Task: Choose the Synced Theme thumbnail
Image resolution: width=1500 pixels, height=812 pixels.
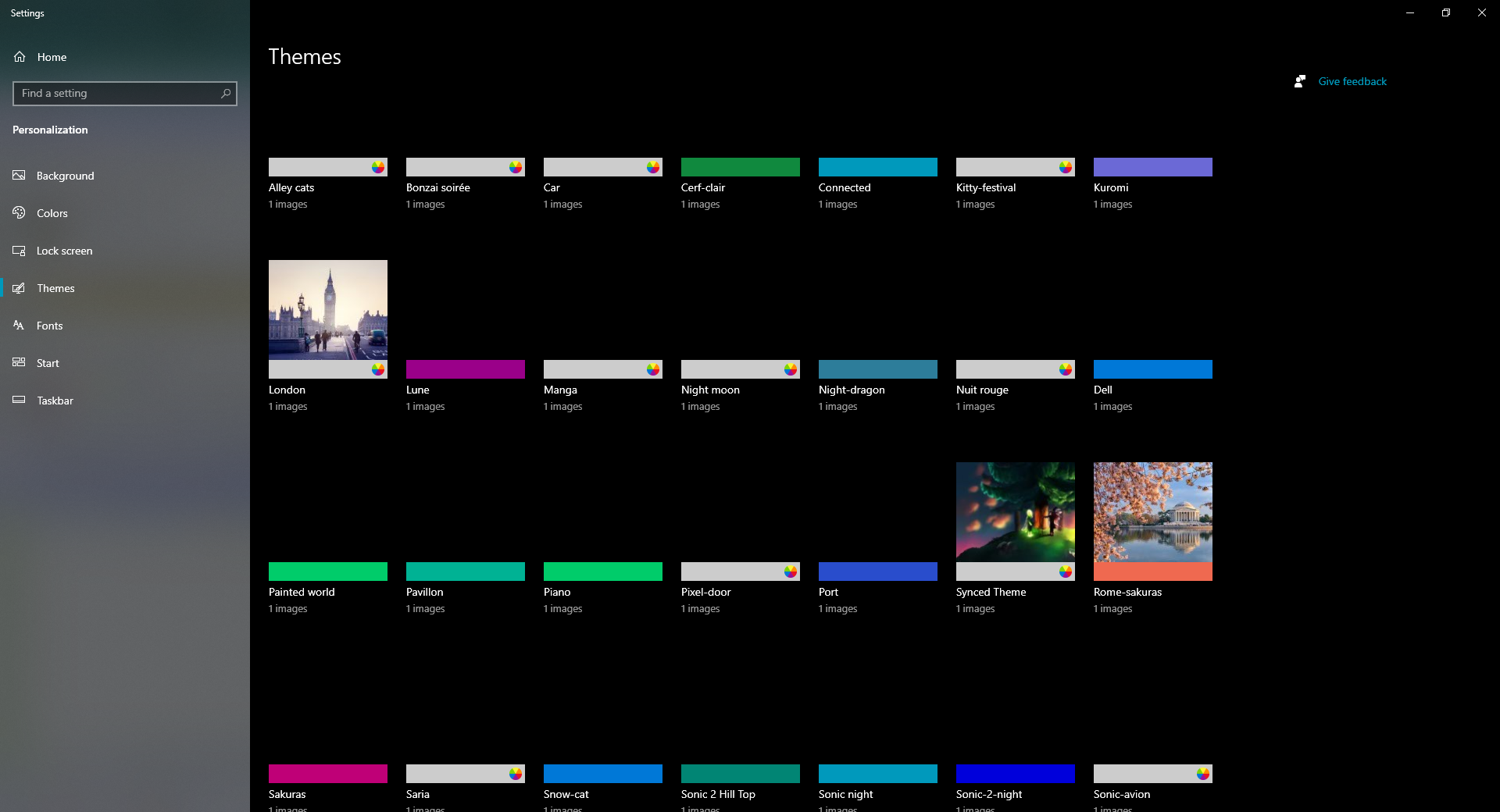Action: (1015, 512)
